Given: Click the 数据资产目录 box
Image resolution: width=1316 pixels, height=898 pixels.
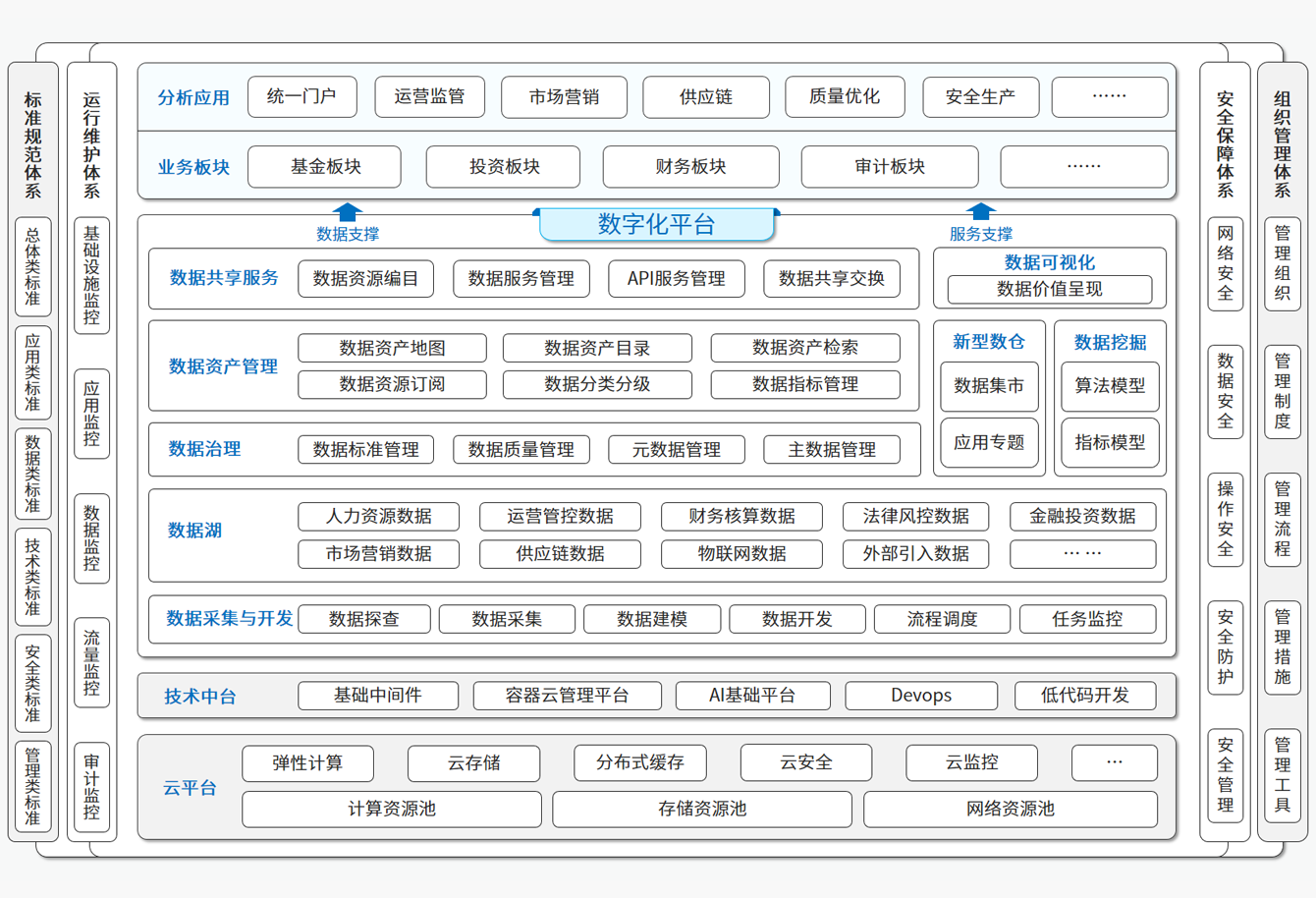Looking at the screenshot, I should tap(597, 348).
